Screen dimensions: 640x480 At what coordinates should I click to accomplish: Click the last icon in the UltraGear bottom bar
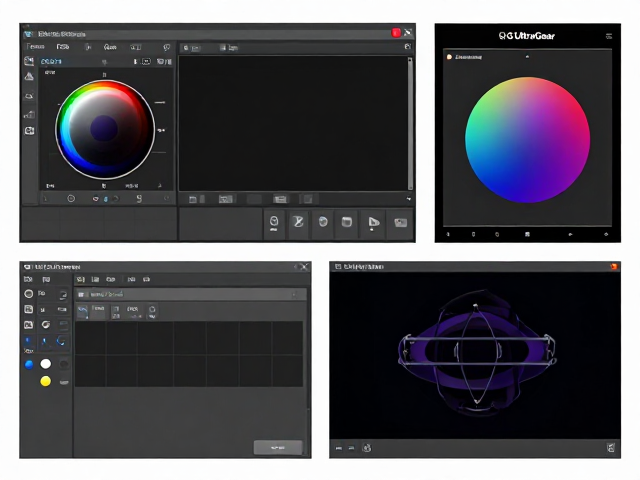point(606,234)
